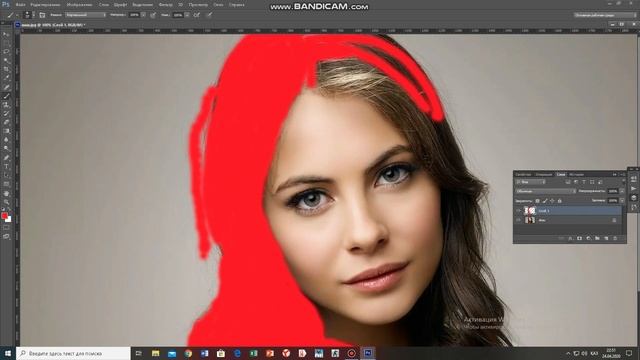The image size is (640, 360).
Task: Open the layer Opacity arrow in the Layers panel
Action: pos(622,191)
